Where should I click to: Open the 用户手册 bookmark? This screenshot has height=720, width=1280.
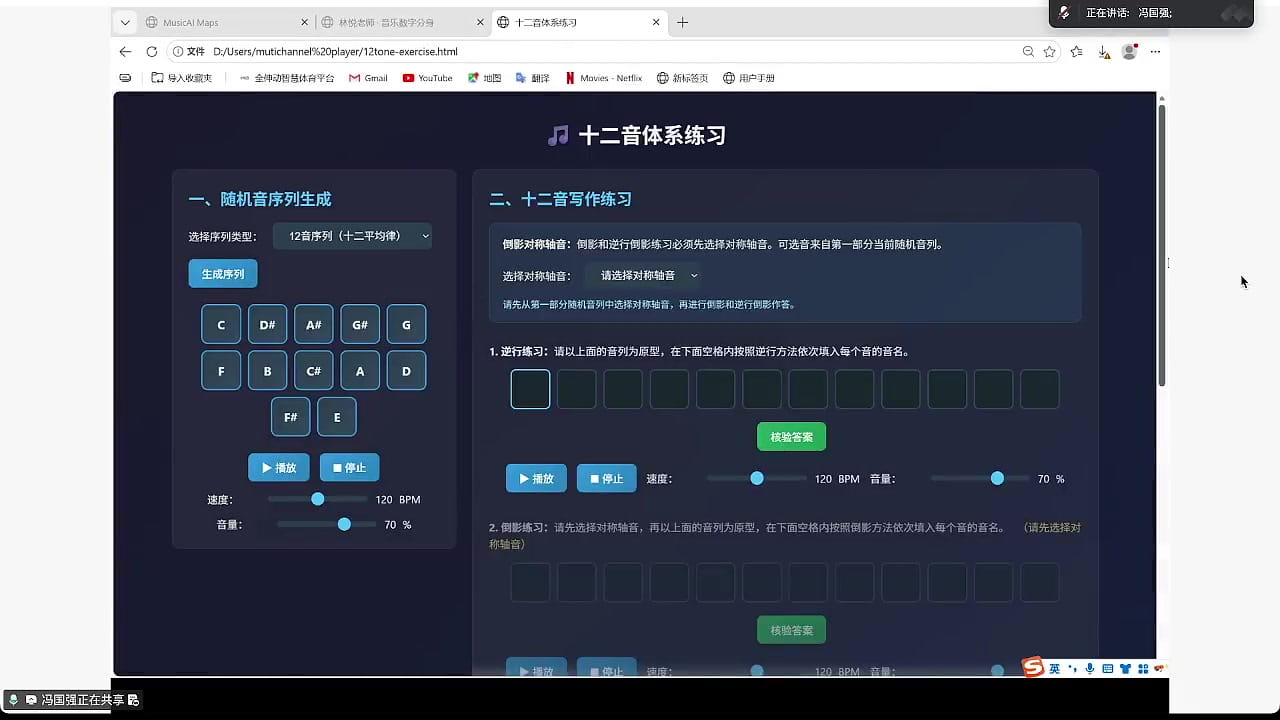tap(749, 78)
